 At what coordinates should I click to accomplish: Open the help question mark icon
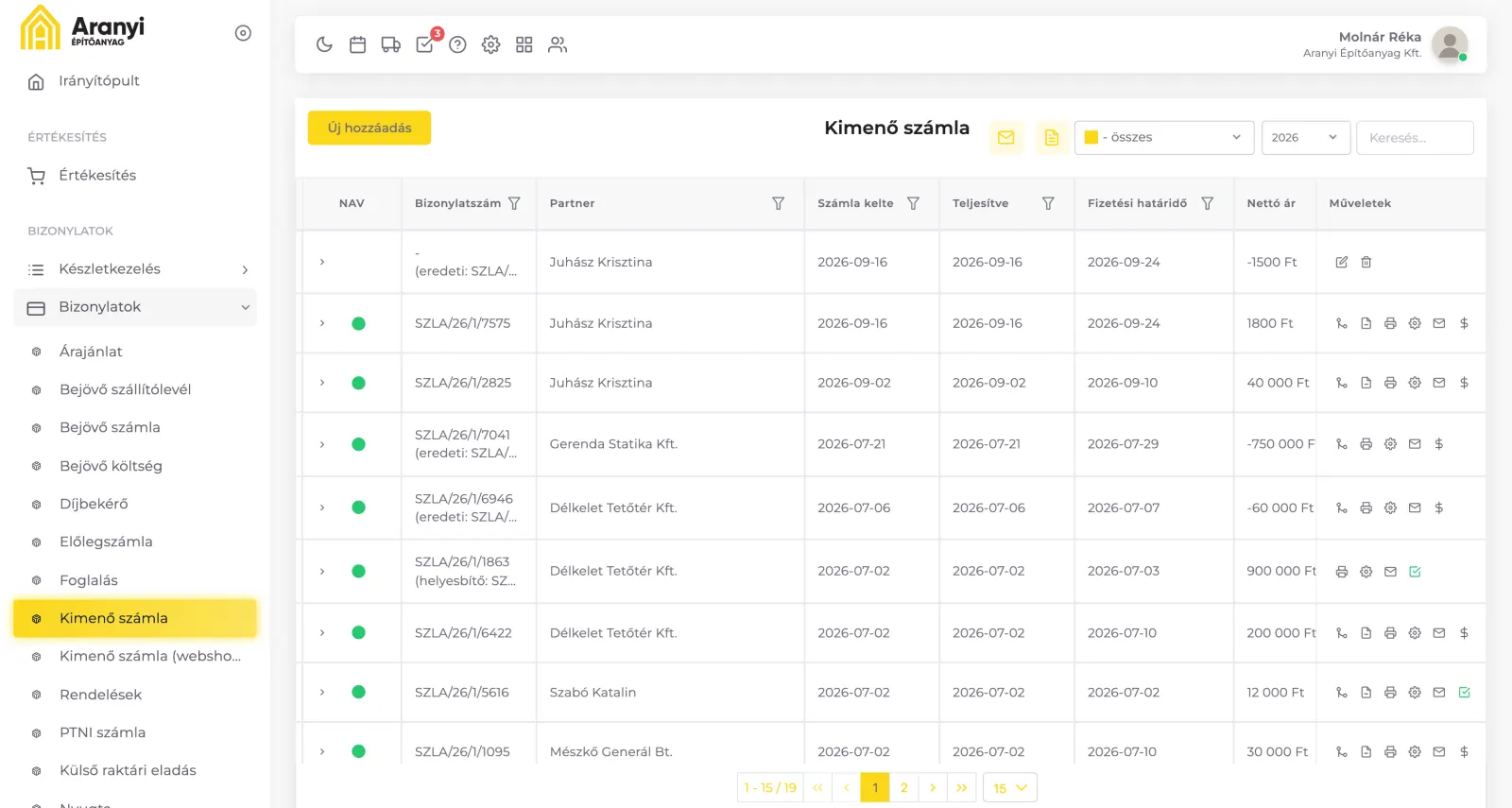coord(457,44)
